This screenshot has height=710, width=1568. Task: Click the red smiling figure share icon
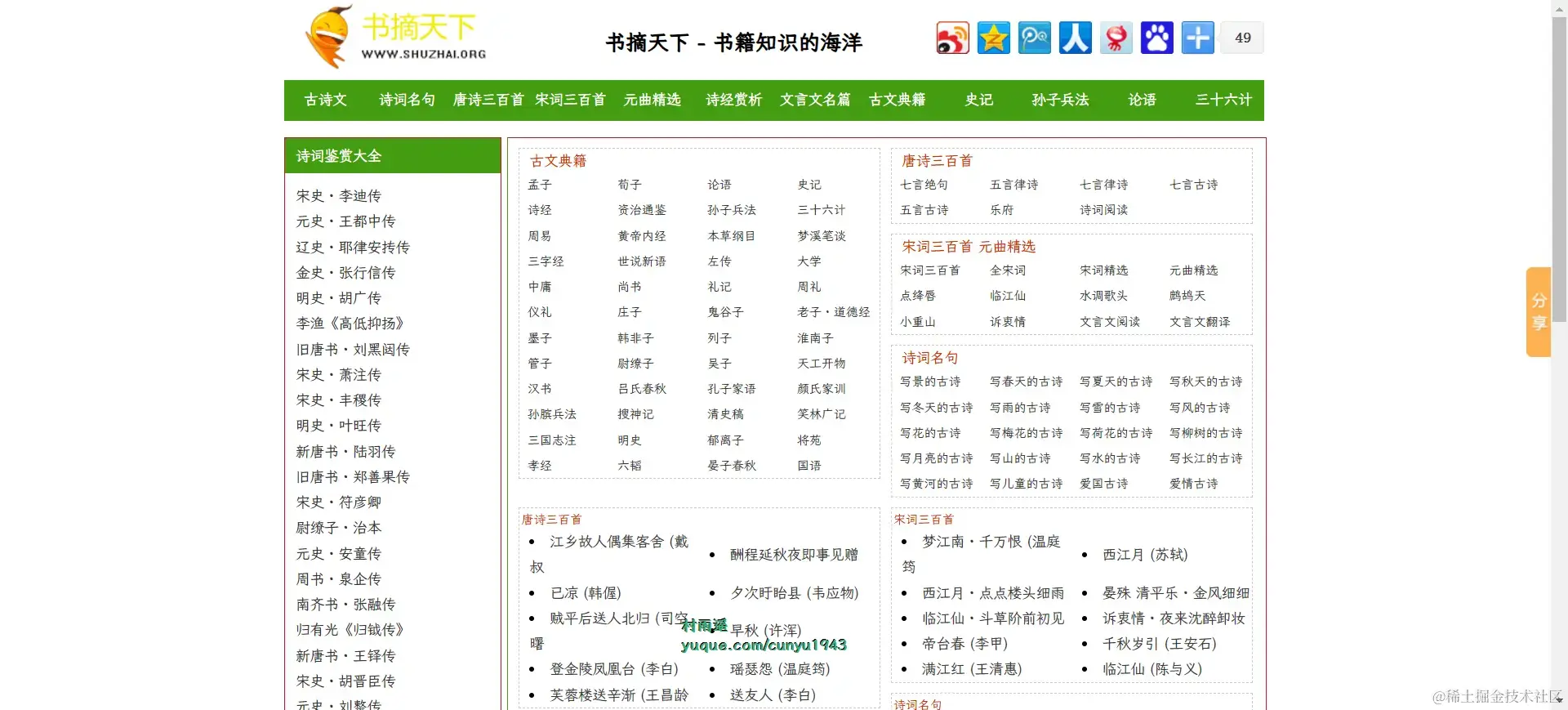1116,38
